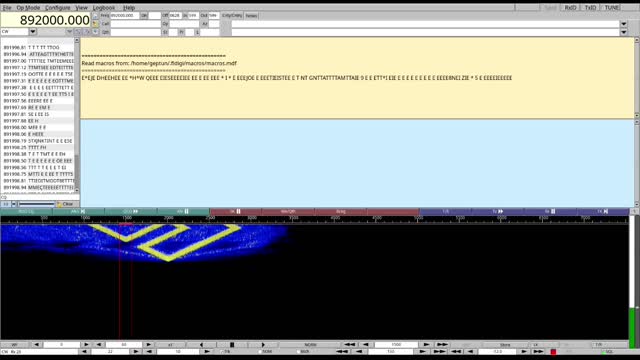Viewport: 640px width, 360px height.
Task: Click the red record indicator icon
Action: pyautogui.click(x=553, y=351)
